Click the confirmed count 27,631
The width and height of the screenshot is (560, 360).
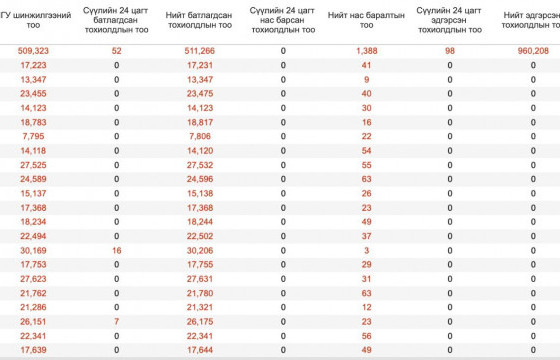click(x=200, y=279)
